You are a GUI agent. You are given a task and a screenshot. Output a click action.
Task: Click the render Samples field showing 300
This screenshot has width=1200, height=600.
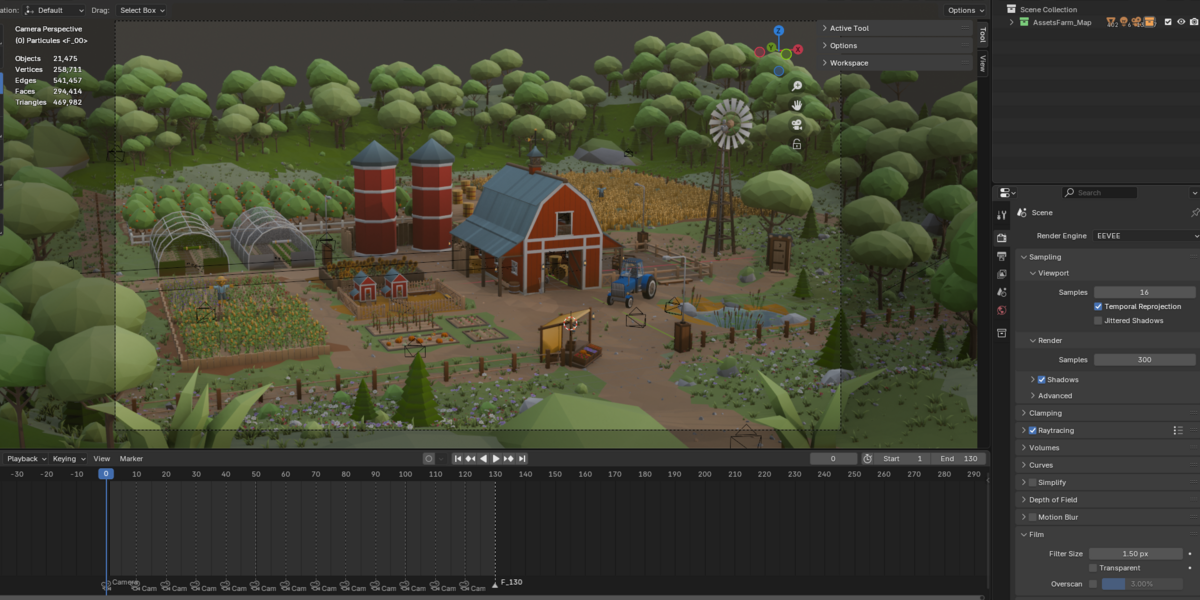[1144, 360]
